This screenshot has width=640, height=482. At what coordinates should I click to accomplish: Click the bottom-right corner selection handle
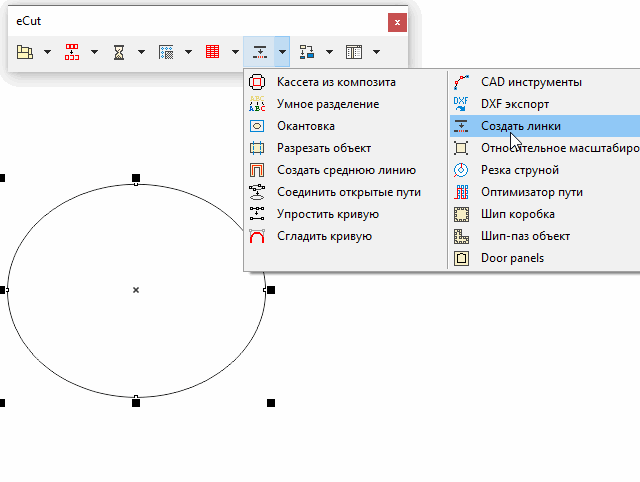pos(271,403)
